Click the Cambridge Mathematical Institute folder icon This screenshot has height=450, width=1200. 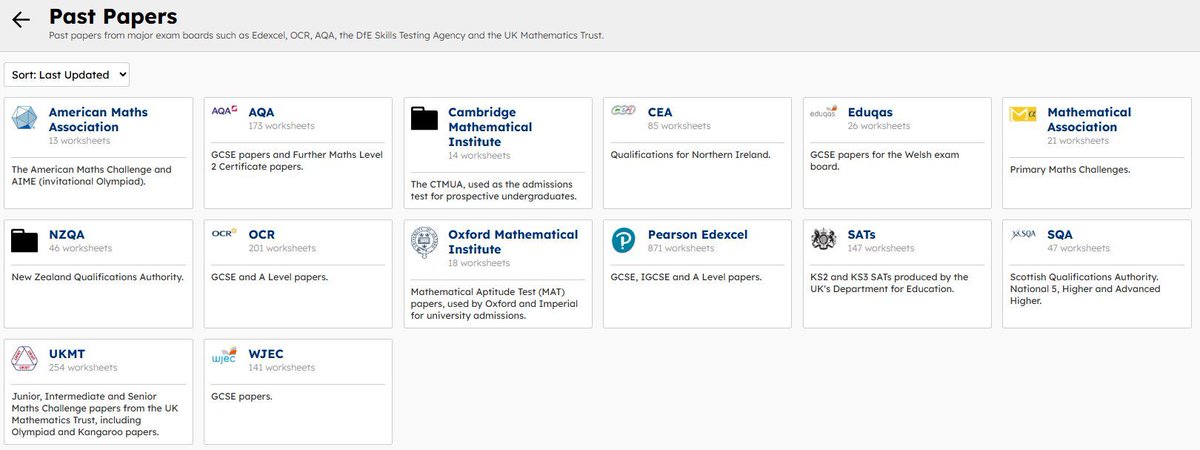tap(425, 118)
